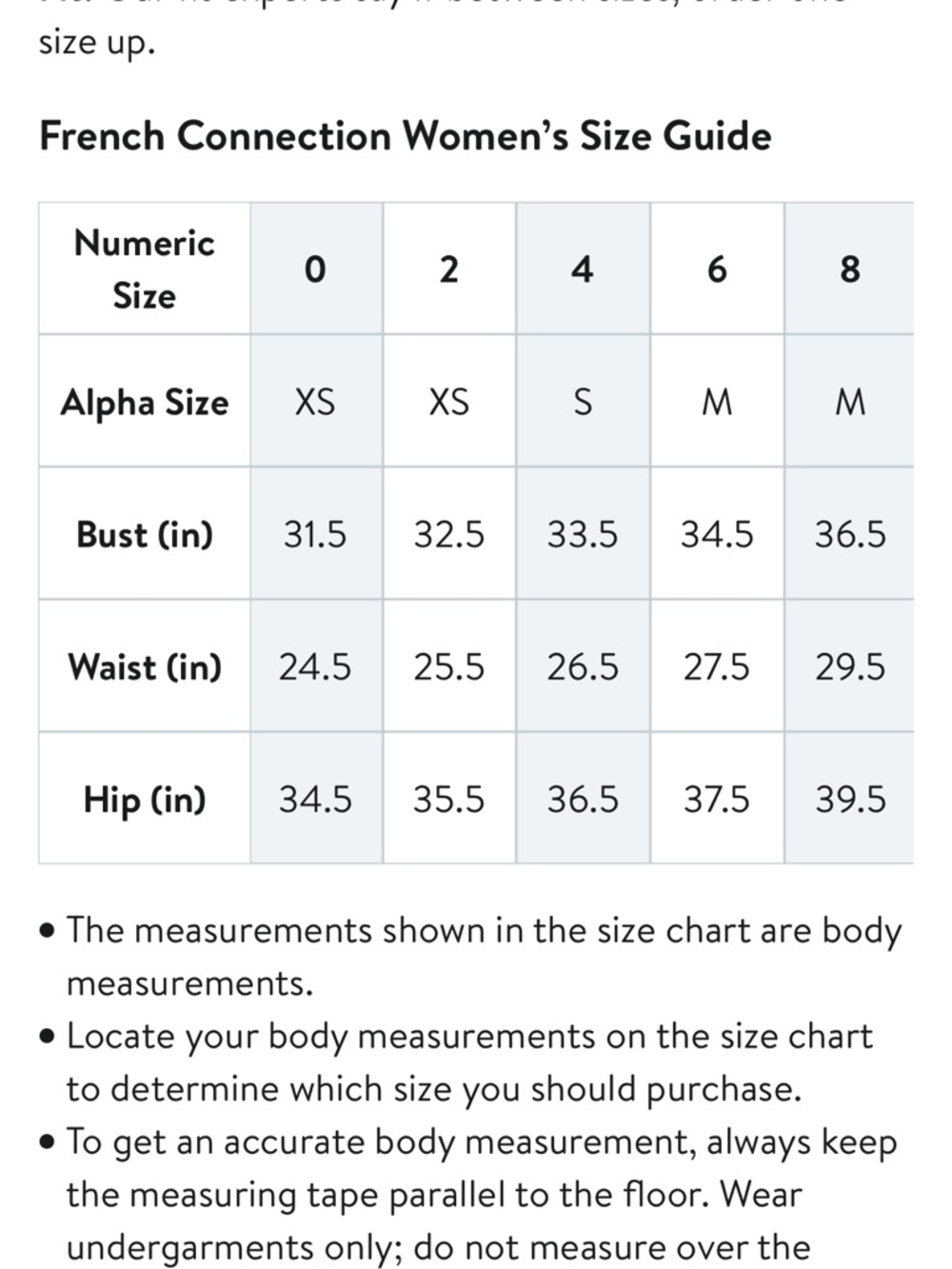
Task: Click the numeric size 6 column header
Action: pos(717,268)
